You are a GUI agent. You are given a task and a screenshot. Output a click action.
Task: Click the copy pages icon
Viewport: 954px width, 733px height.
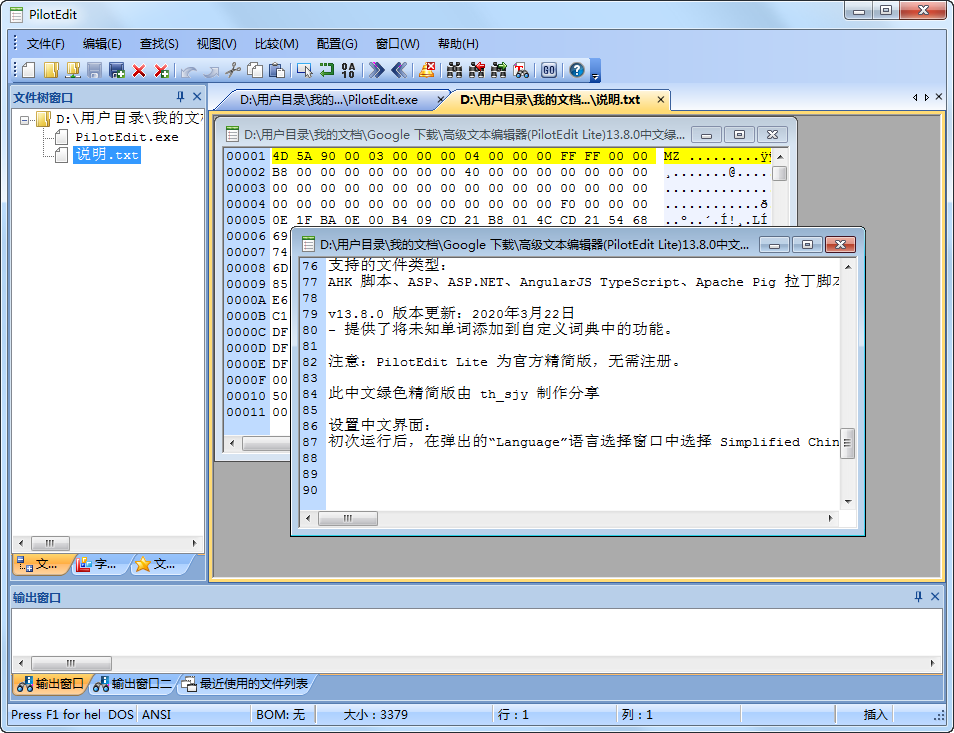pyautogui.click(x=255, y=71)
